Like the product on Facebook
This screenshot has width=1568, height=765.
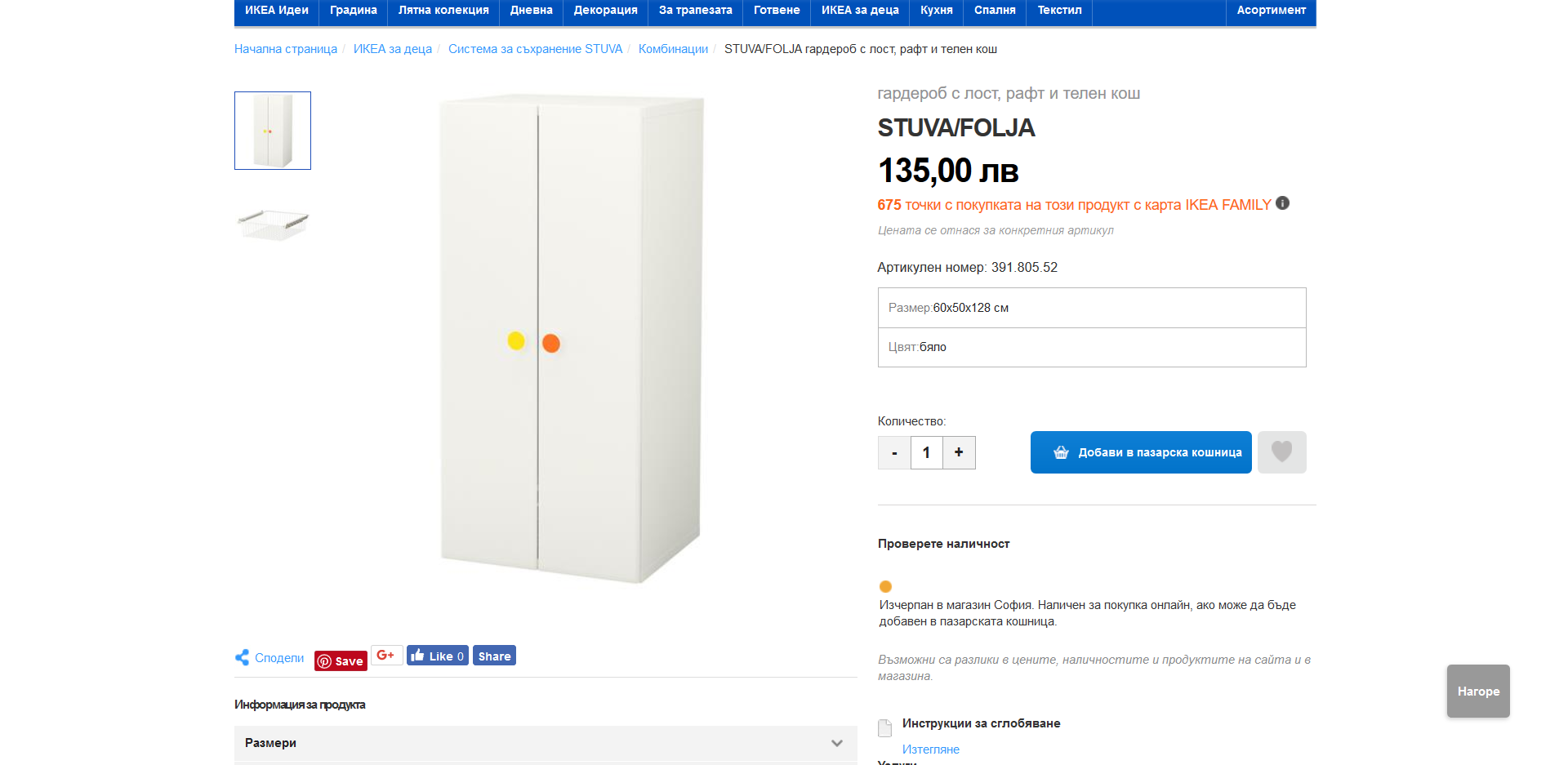point(438,656)
